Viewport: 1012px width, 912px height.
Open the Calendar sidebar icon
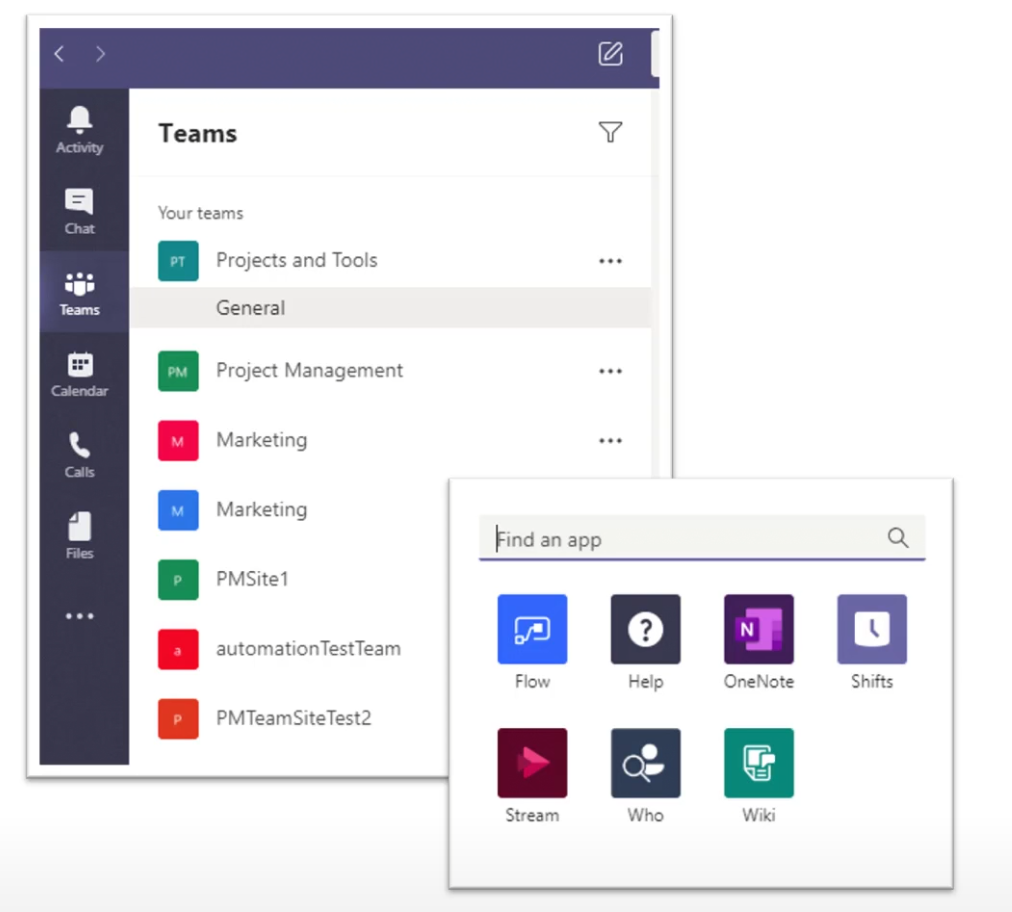(79, 374)
